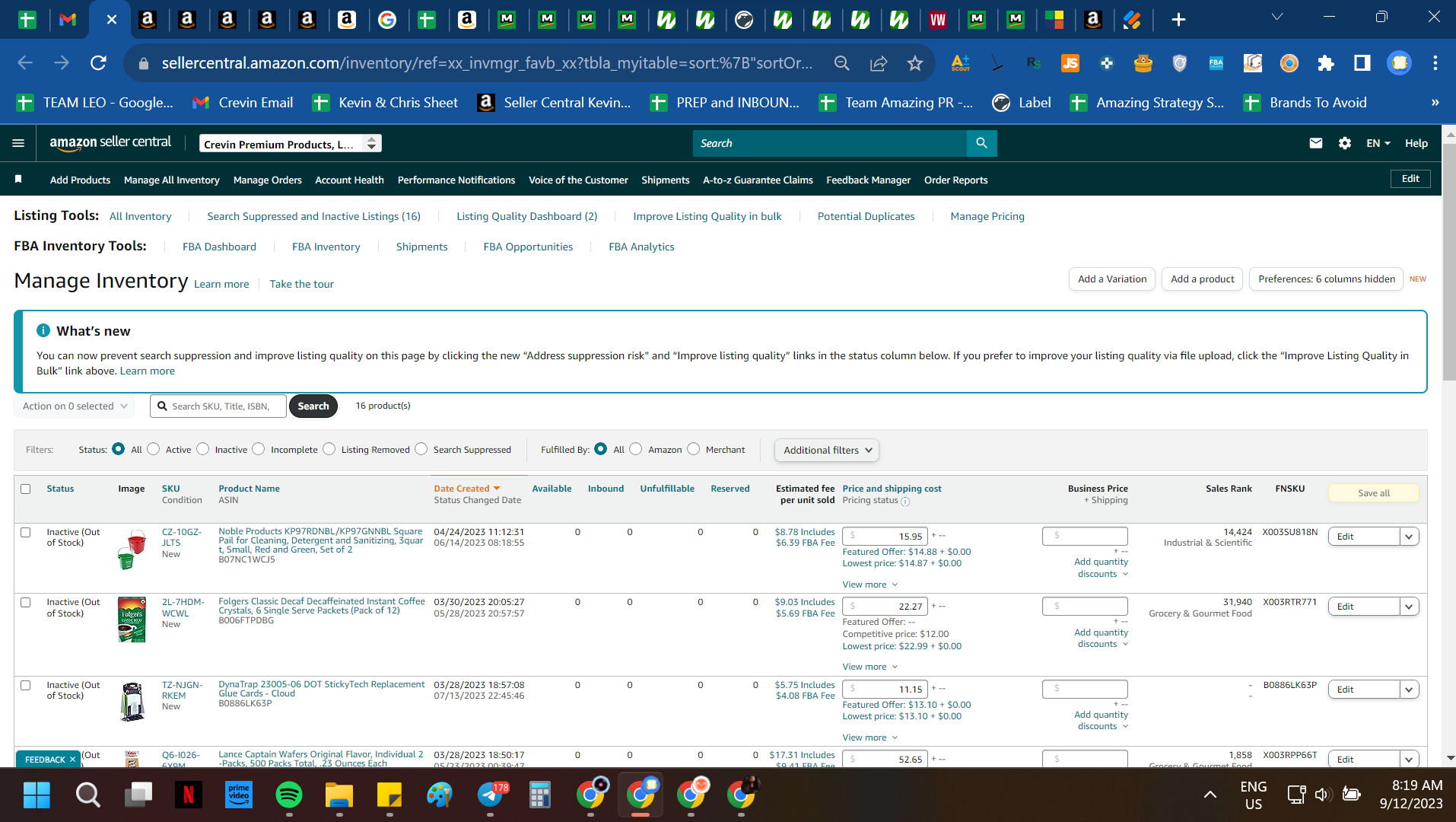Check the Noble Products row checkbox
Screen dimensions: 1456x822
tap(26, 532)
